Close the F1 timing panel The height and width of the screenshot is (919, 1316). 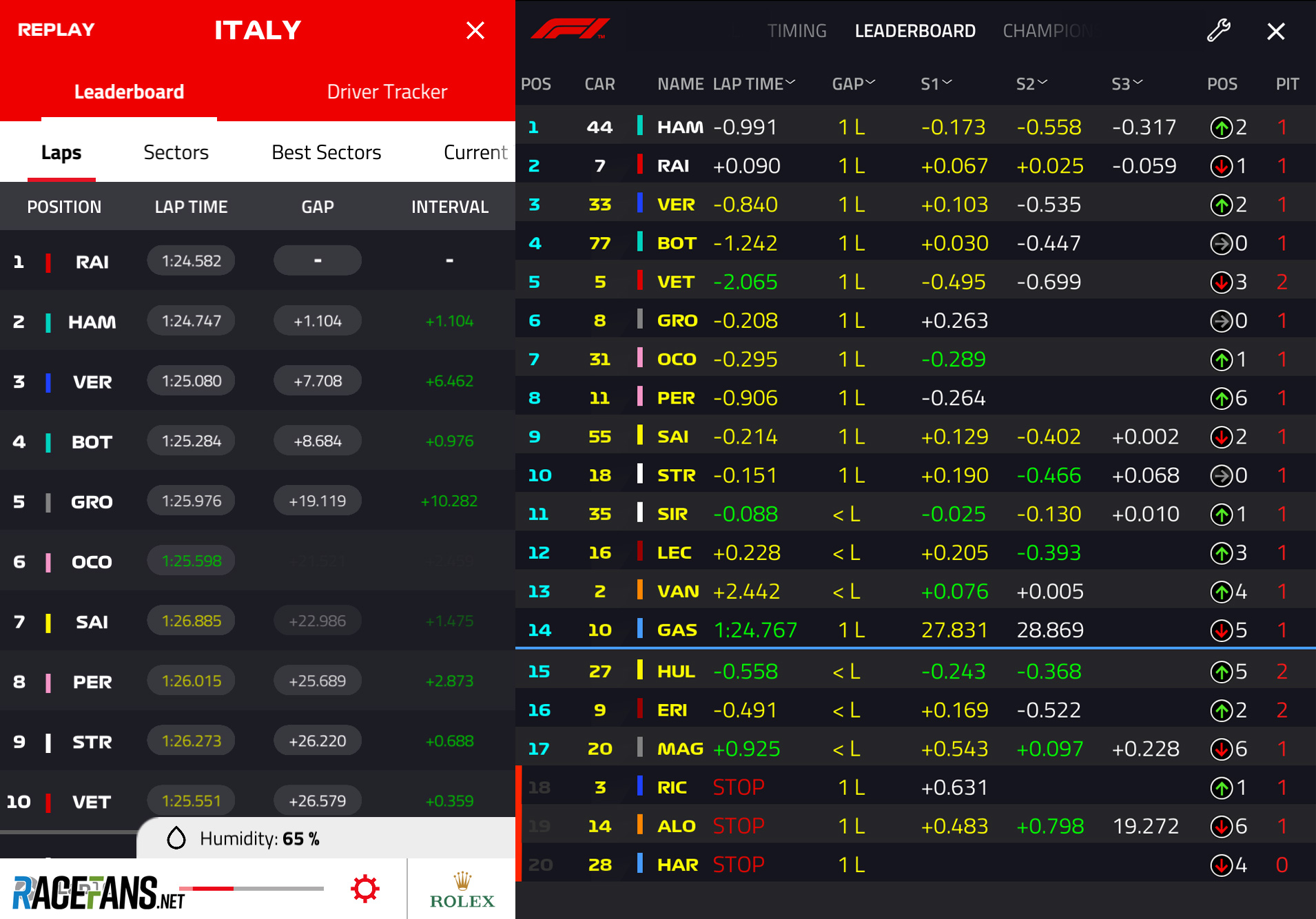(1276, 31)
